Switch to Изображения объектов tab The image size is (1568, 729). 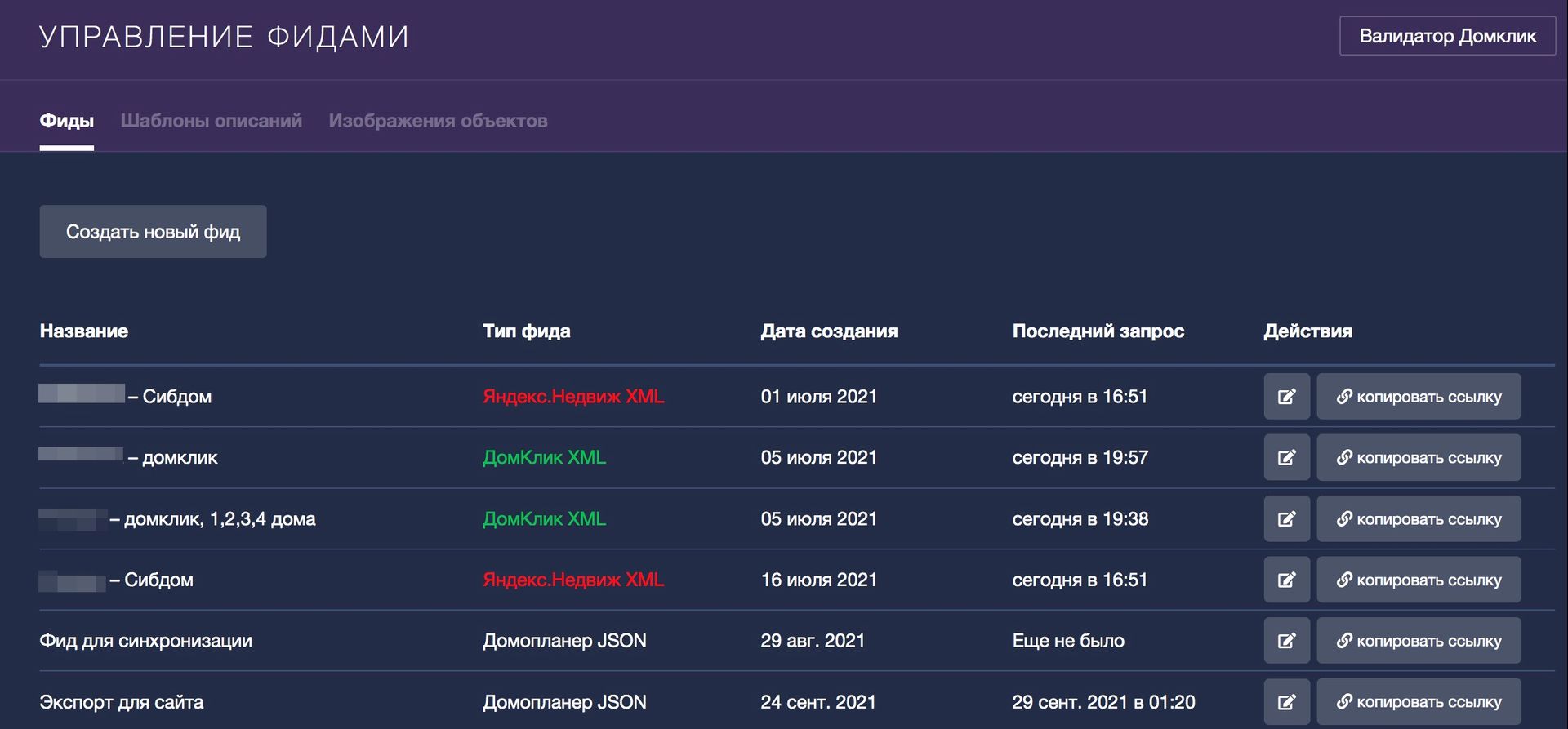[x=438, y=121]
